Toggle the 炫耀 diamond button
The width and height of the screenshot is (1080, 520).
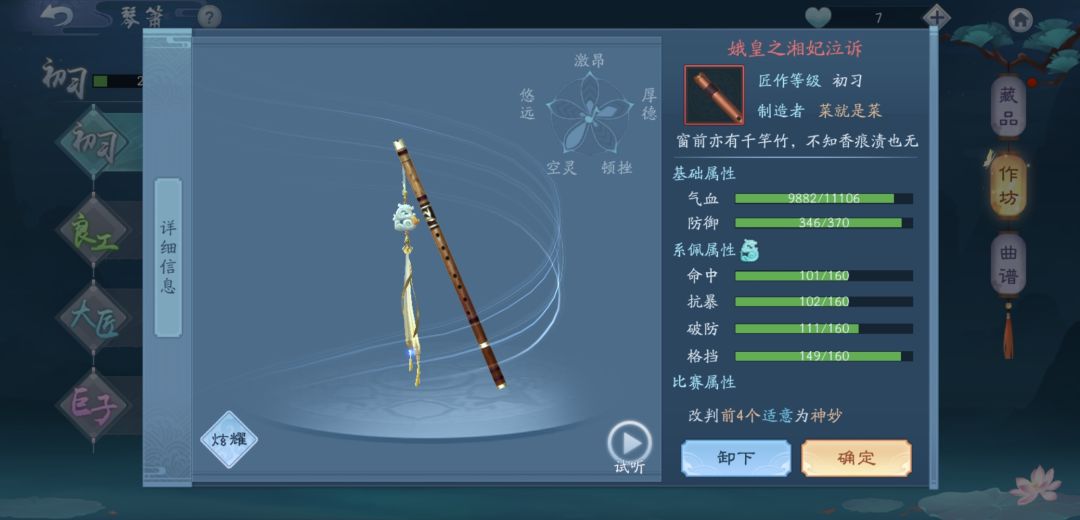(229, 439)
